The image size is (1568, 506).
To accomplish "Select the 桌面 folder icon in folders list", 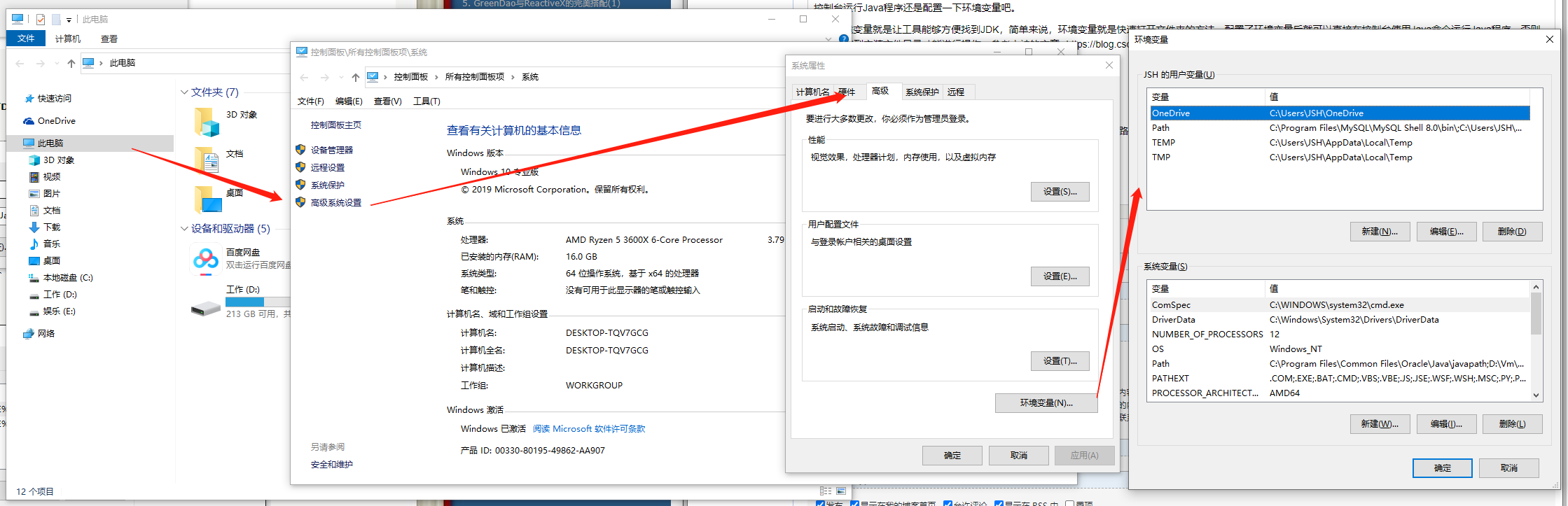I will pos(208,199).
